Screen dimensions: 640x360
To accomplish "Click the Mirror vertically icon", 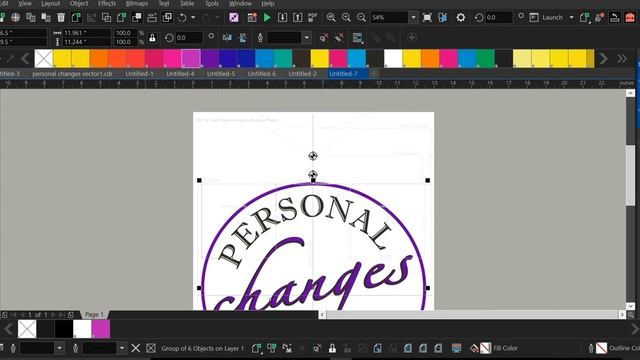I will coord(242,38).
